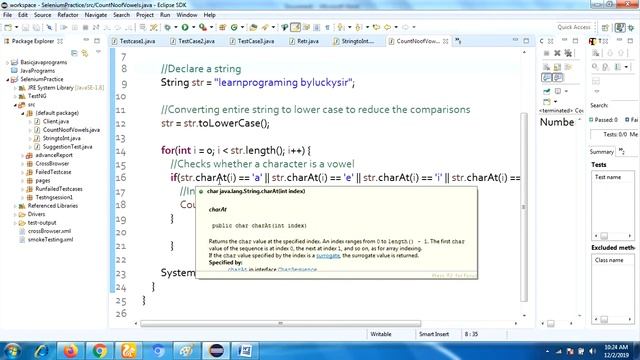The height and width of the screenshot is (360, 640).
Task: Click the Quick Access field
Action: (574, 27)
